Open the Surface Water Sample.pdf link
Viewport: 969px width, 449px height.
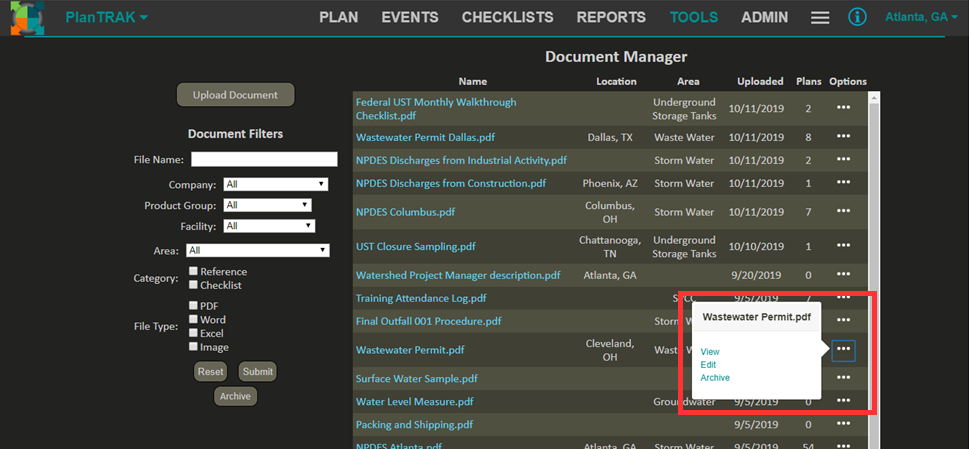point(417,378)
